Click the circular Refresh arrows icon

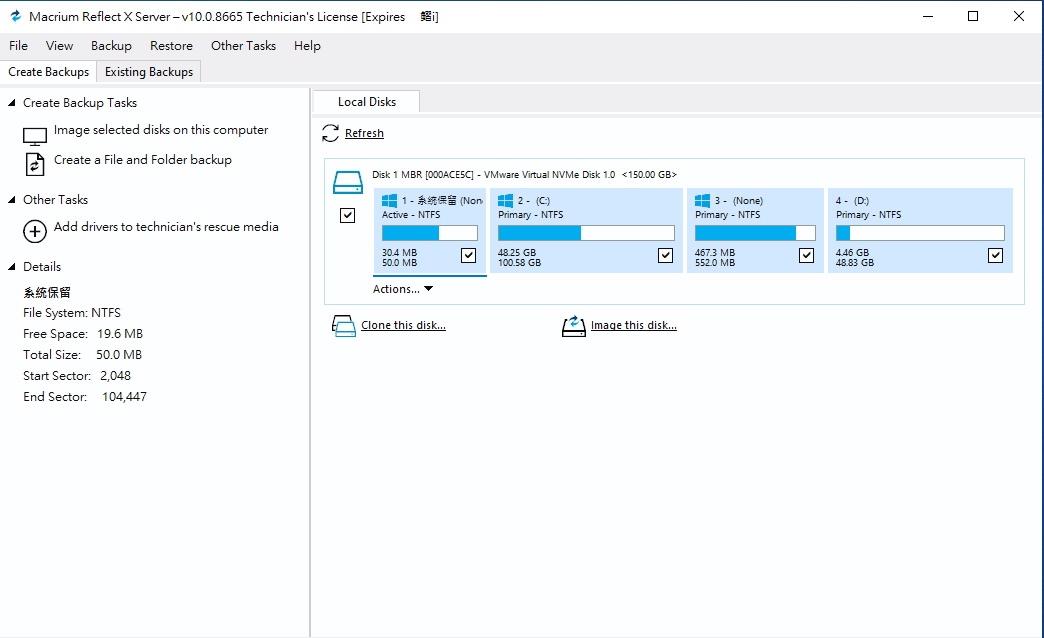point(331,133)
